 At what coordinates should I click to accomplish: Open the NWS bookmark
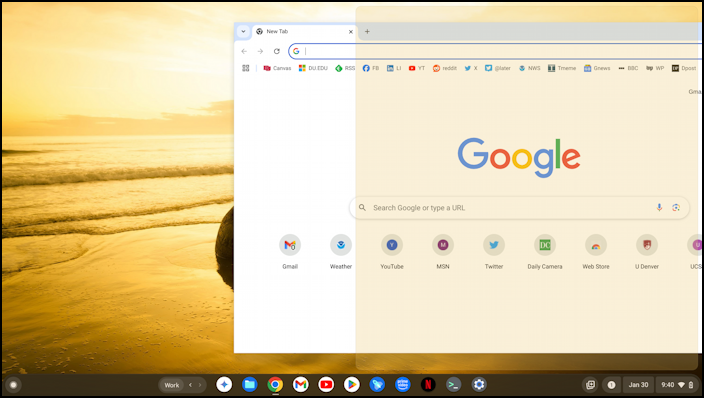[x=530, y=68]
